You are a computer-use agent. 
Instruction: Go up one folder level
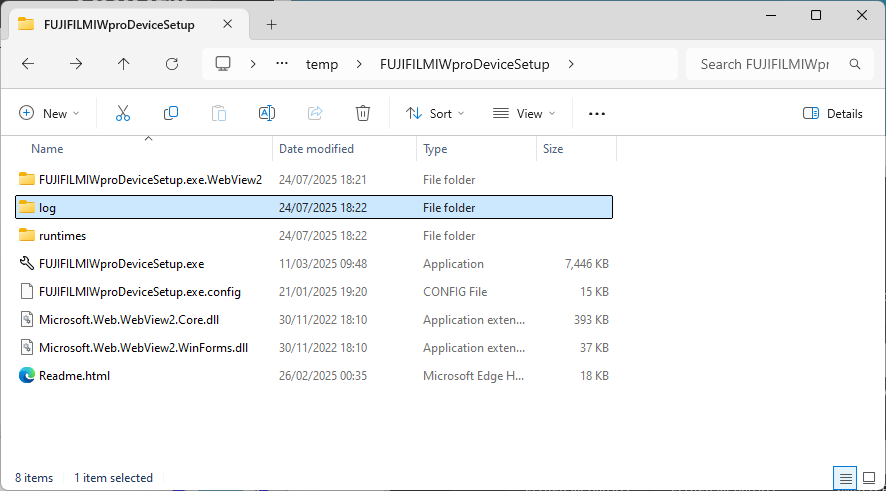tap(123, 64)
